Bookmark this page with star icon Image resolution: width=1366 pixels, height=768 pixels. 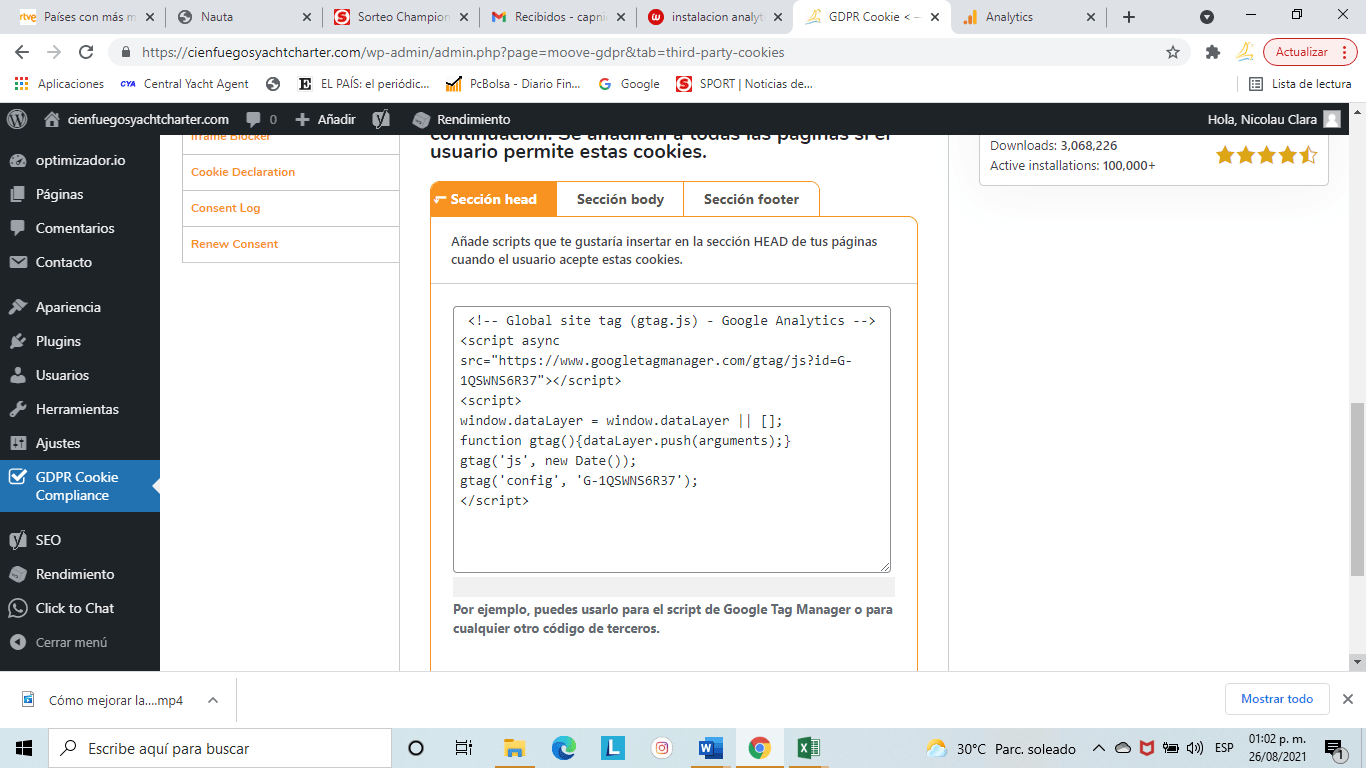click(1173, 52)
